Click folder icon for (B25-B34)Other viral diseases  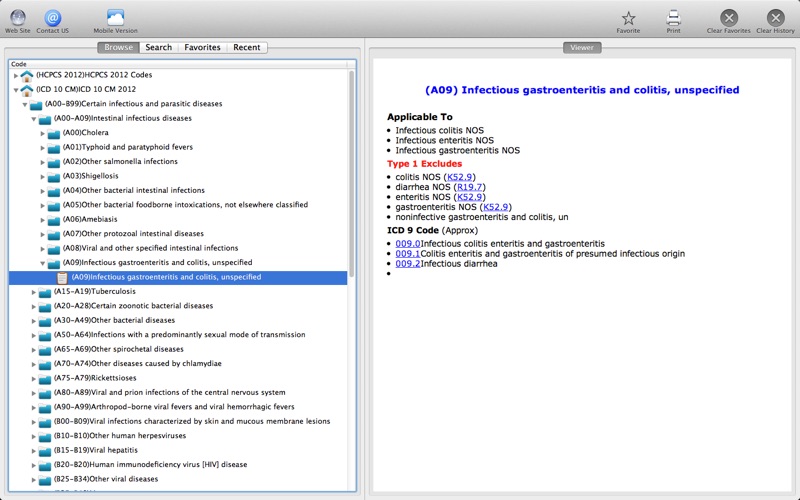coord(45,480)
